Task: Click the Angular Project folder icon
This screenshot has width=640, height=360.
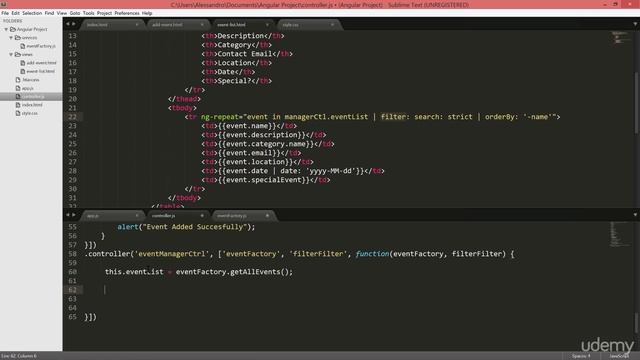Action: [x=13, y=29]
